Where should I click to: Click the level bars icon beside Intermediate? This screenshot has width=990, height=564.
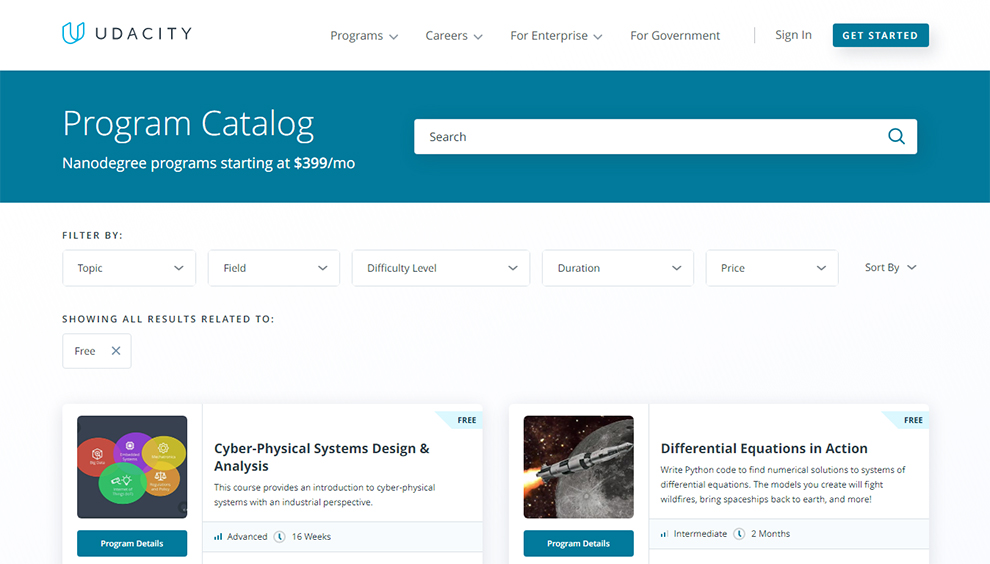click(664, 534)
